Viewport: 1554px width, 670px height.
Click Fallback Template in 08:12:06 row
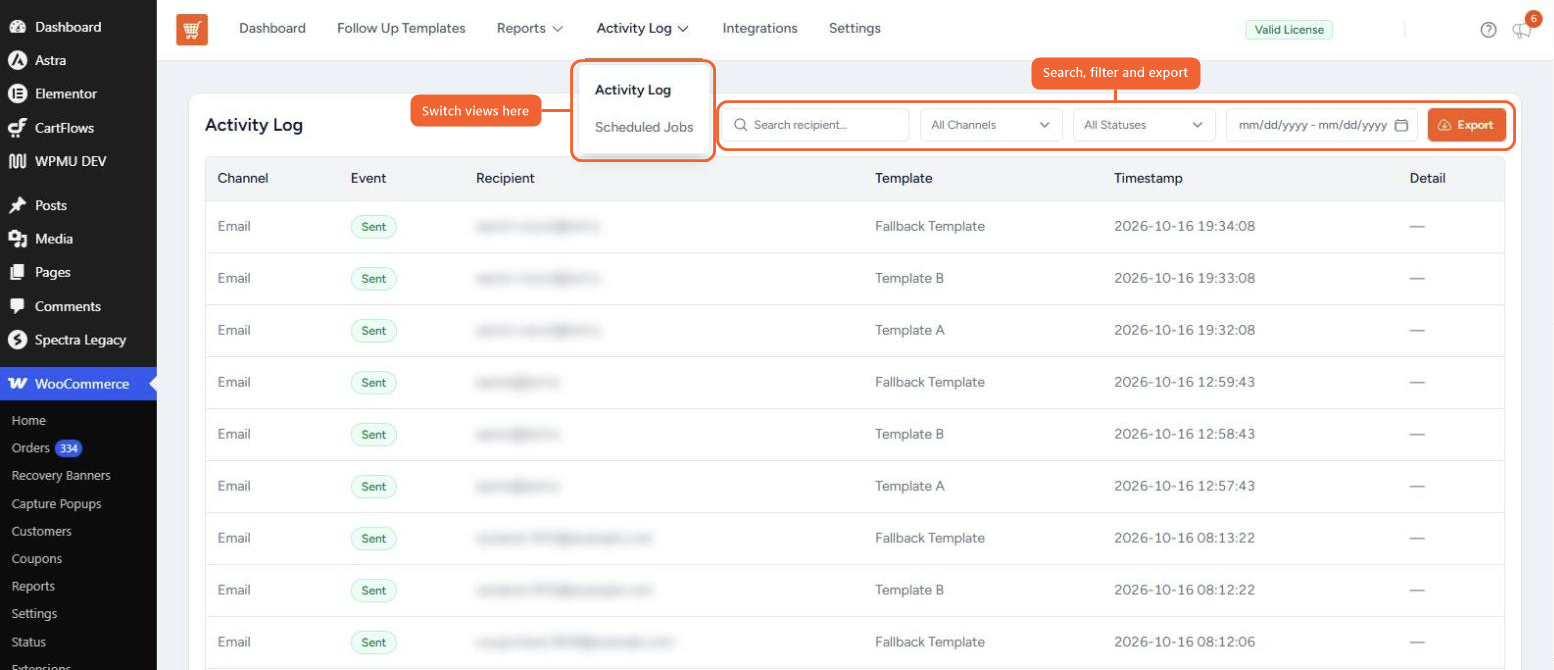(x=930, y=642)
